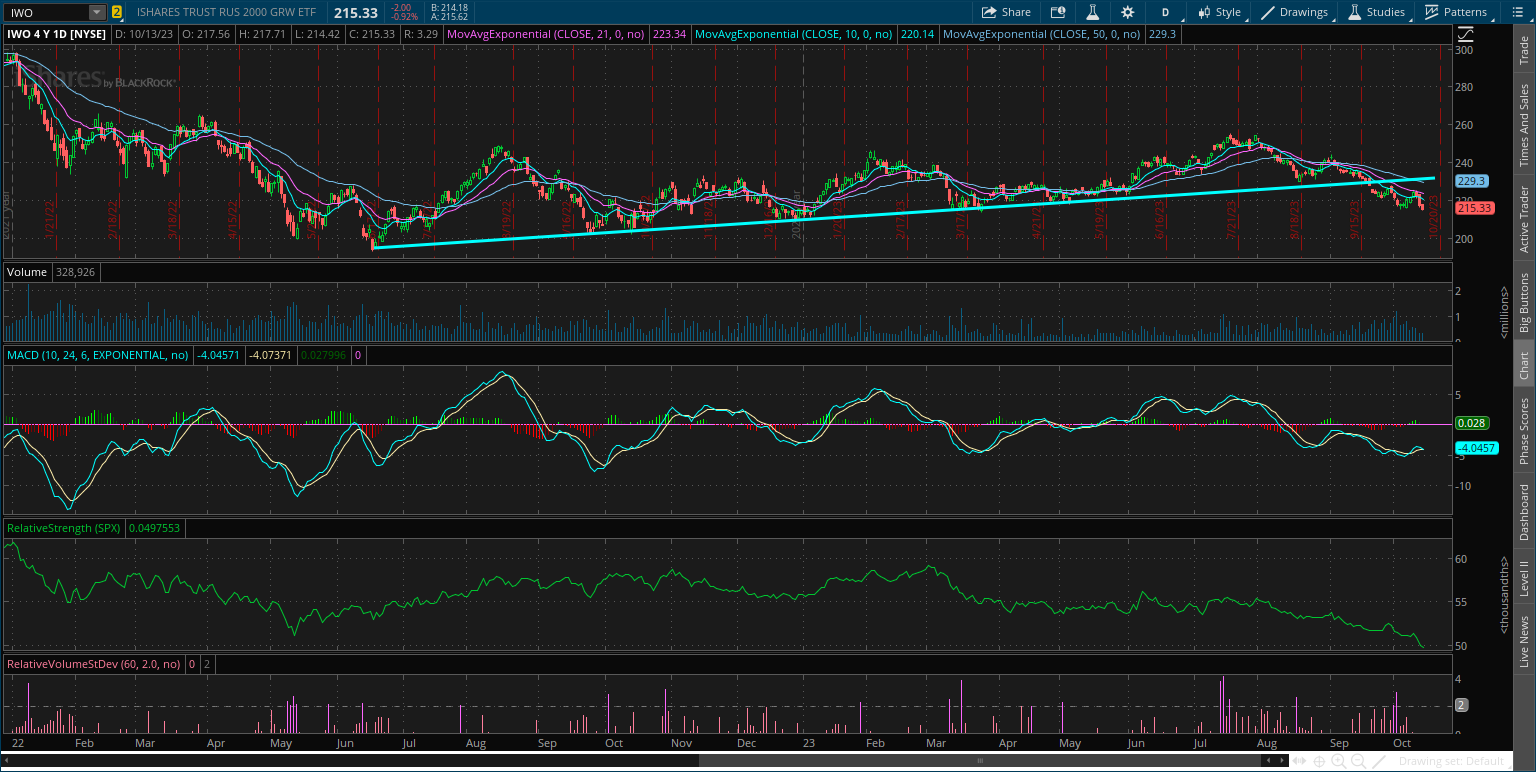Click the Volume study label
This screenshot has height=772, width=1536.
pyautogui.click(x=26, y=271)
